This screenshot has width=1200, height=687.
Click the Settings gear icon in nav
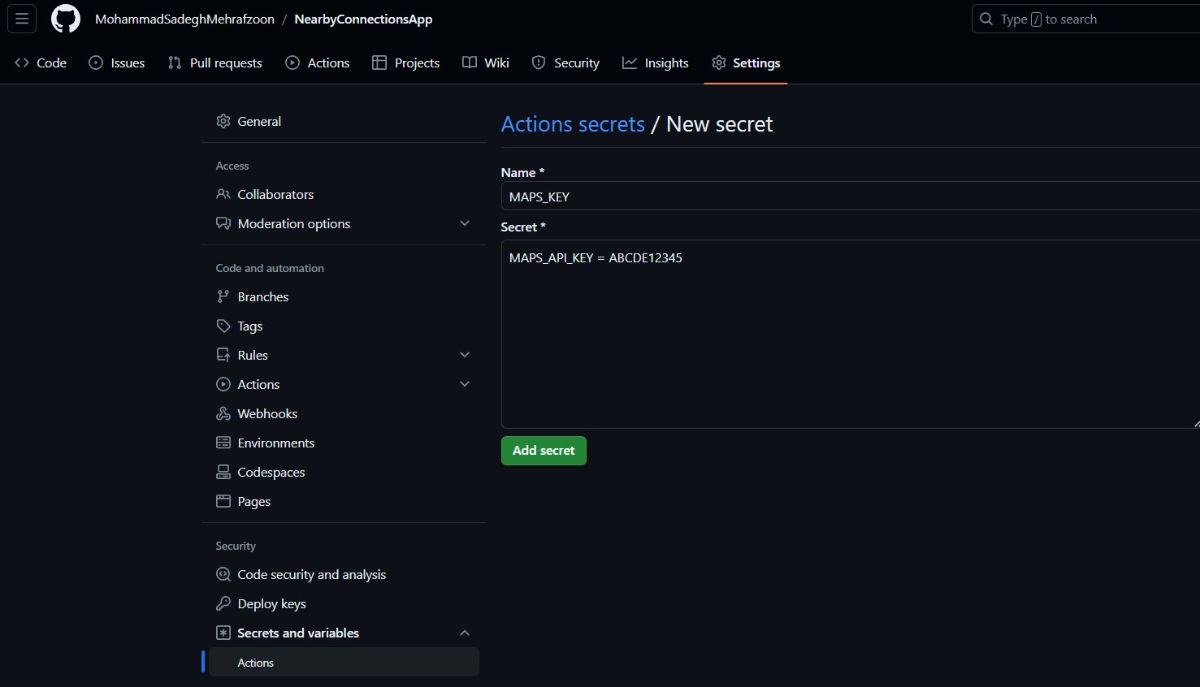click(x=718, y=63)
